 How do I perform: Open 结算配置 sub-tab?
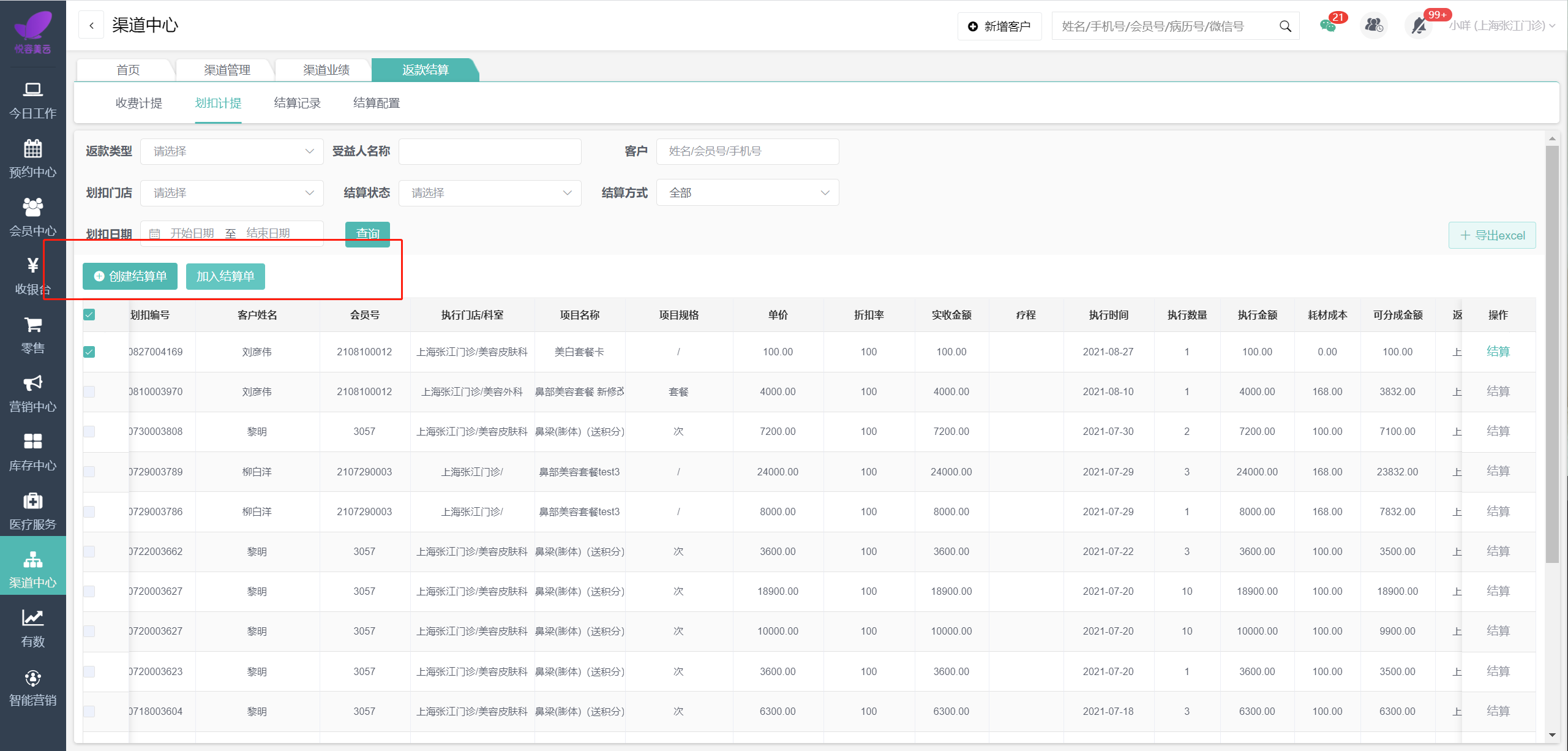[x=377, y=103]
